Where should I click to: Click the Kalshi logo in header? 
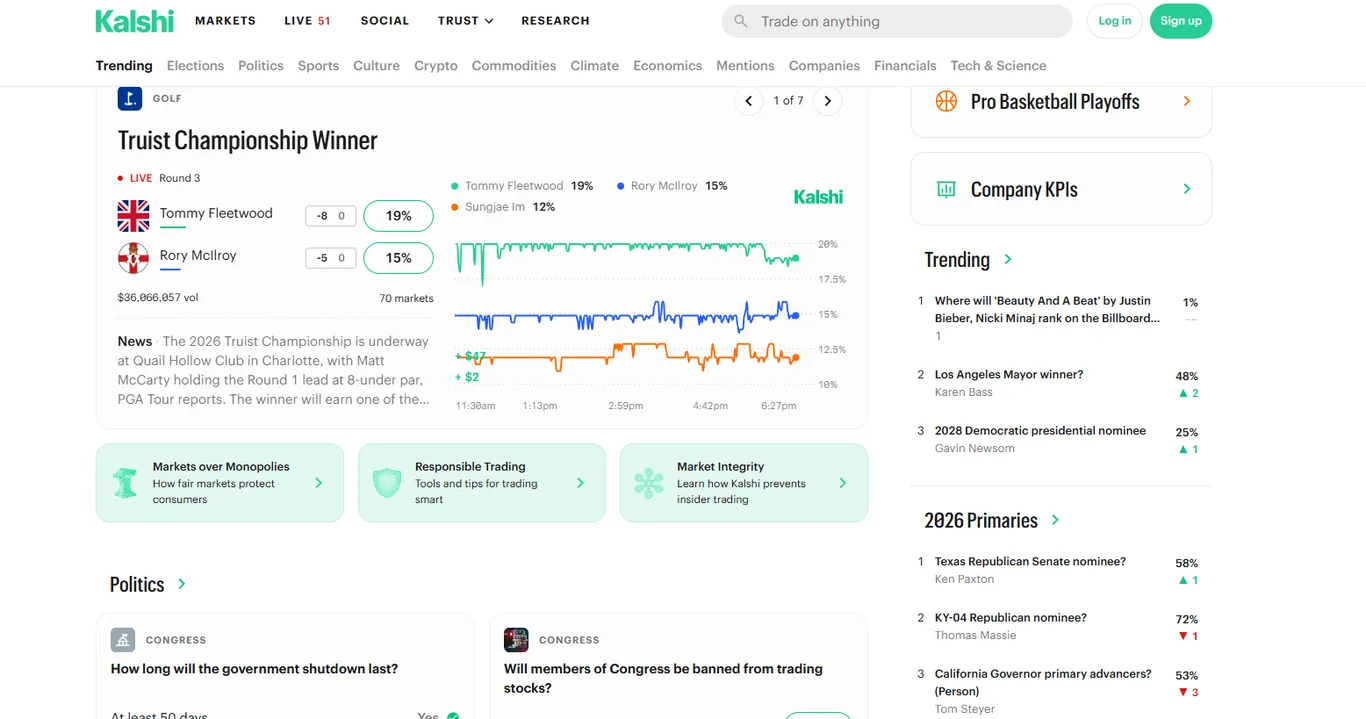pos(134,21)
